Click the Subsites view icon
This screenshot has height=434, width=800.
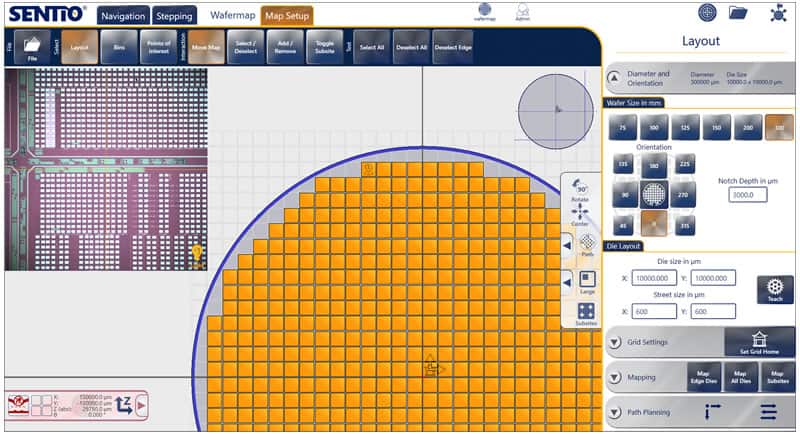click(587, 313)
